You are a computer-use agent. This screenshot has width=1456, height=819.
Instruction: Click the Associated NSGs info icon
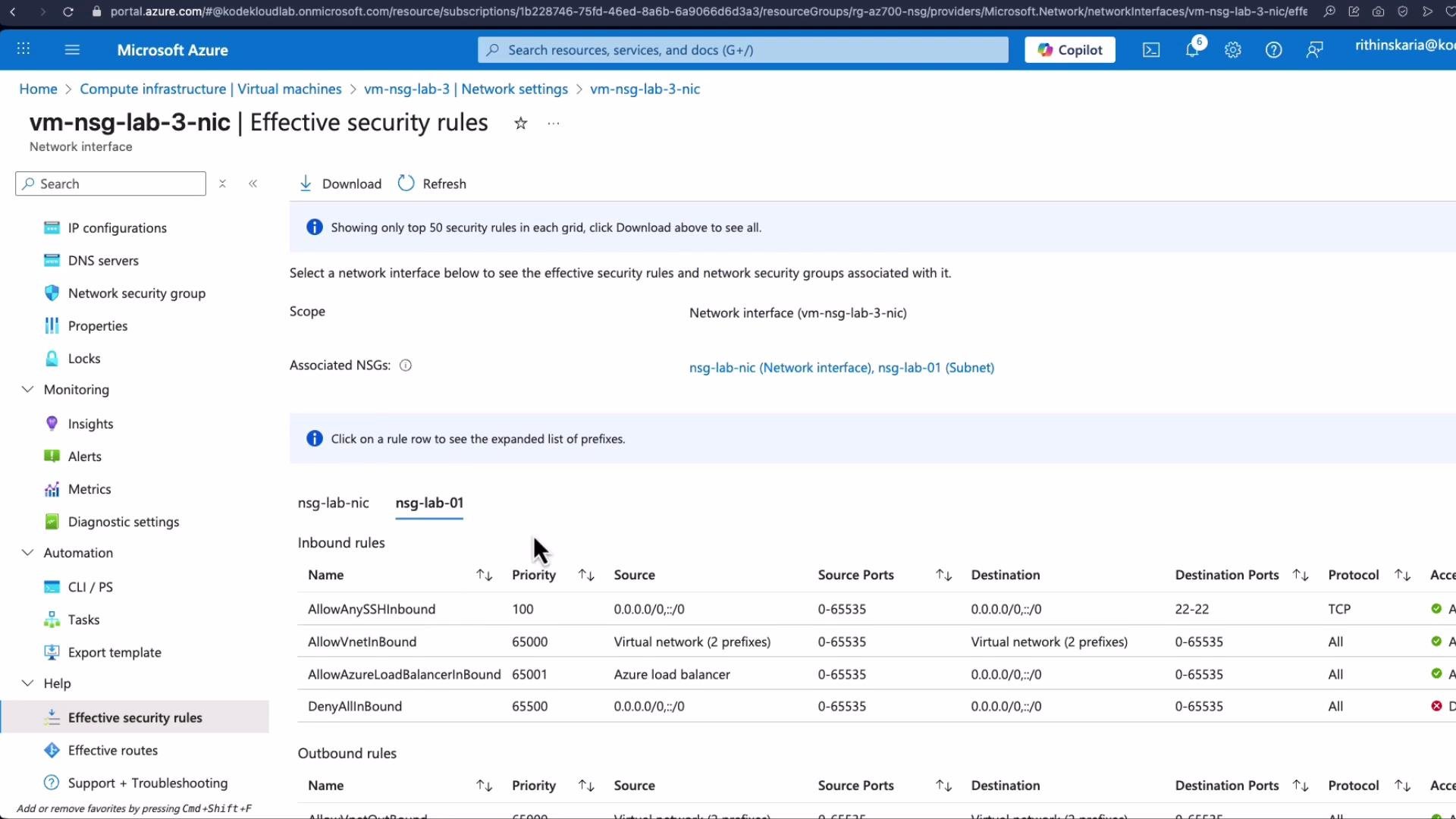pos(406,366)
